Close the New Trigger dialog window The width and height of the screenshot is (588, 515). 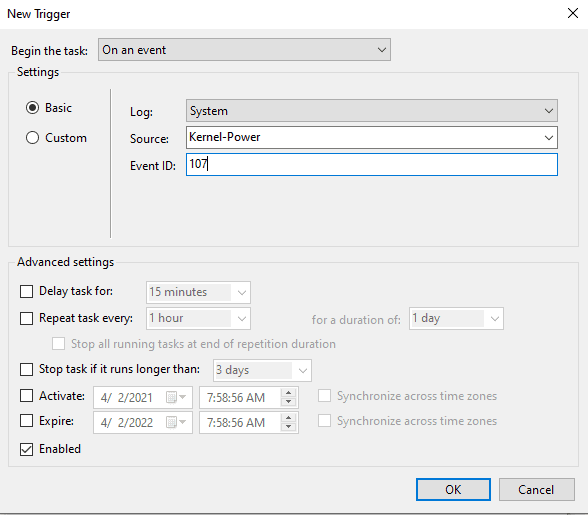click(x=573, y=14)
